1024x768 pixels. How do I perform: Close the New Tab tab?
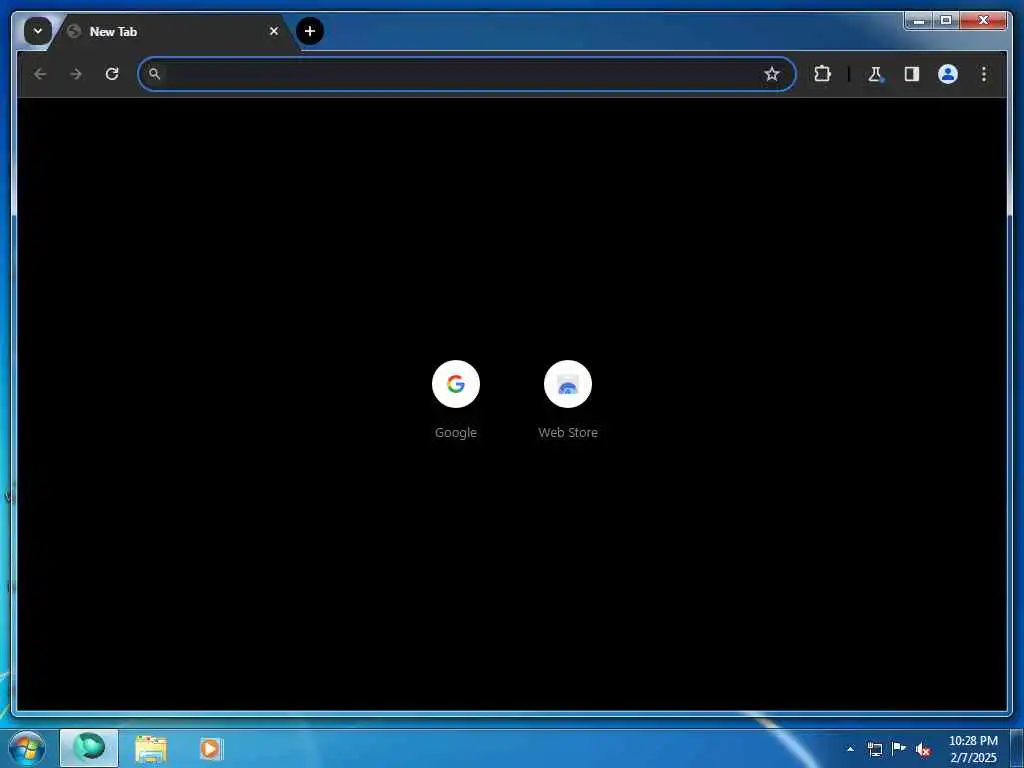[x=274, y=31]
